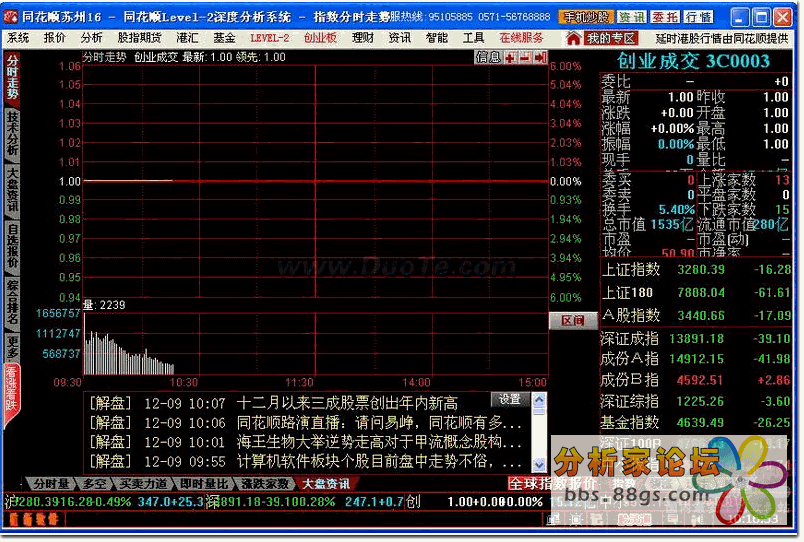
Task: Open the 基金 menu
Action: tap(224, 38)
